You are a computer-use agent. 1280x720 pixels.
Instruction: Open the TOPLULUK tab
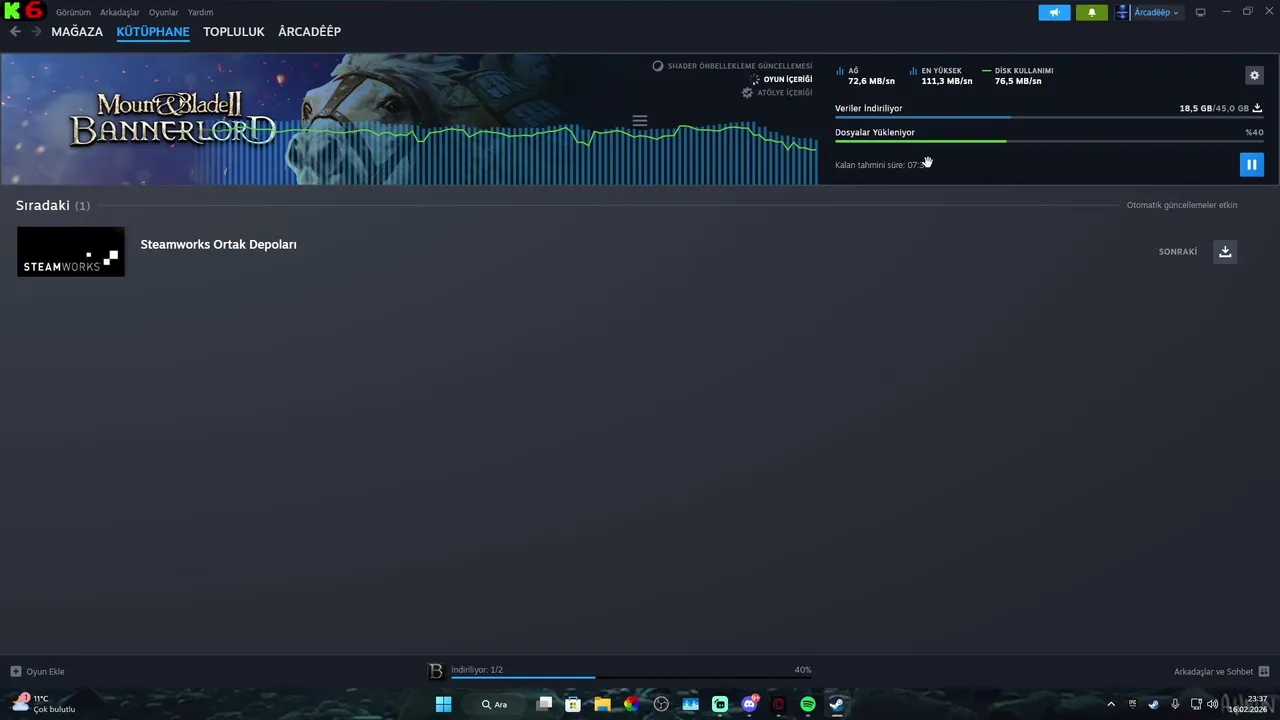click(234, 32)
